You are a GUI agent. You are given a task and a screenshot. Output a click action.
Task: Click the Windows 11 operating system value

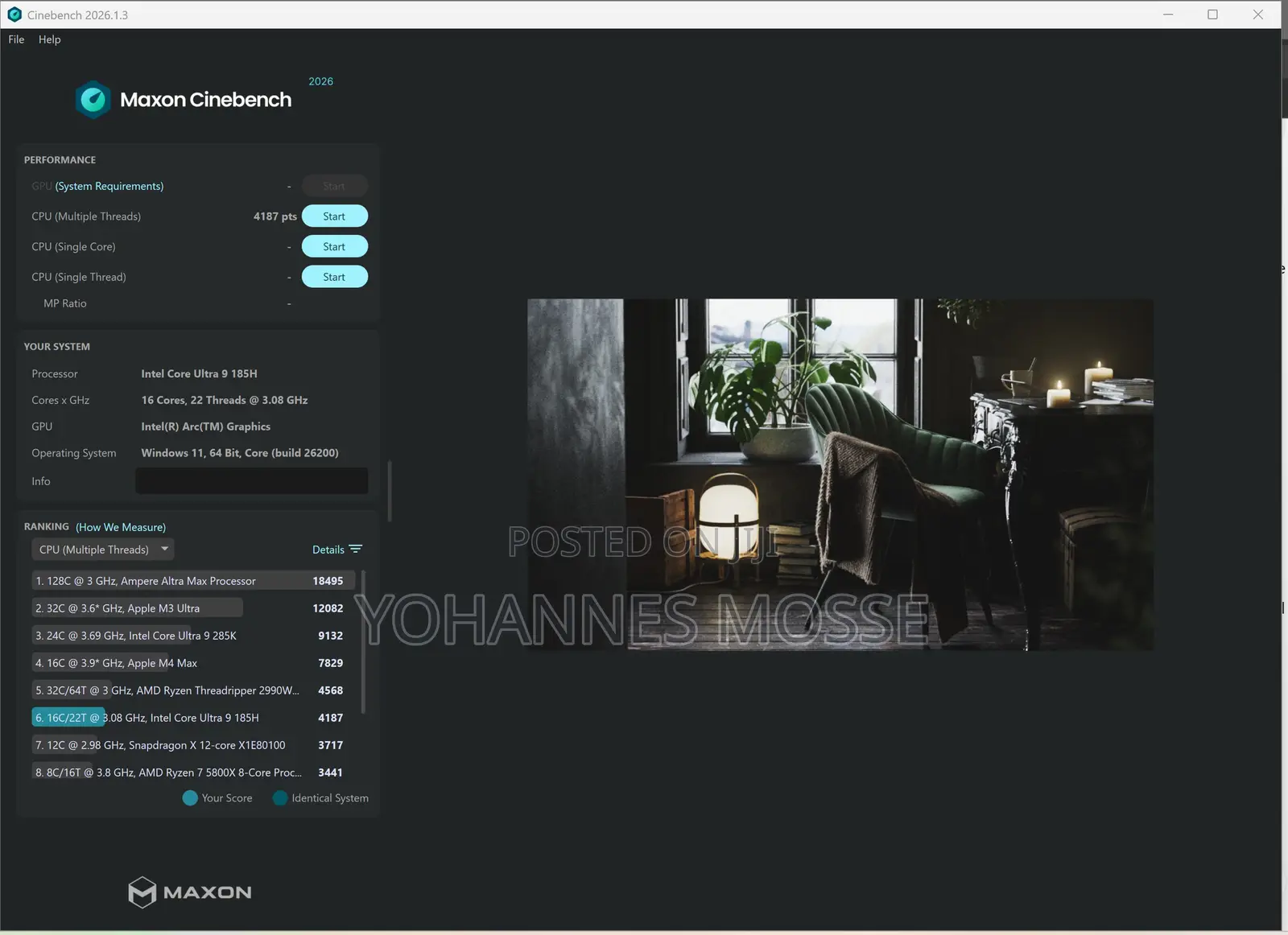[240, 454]
